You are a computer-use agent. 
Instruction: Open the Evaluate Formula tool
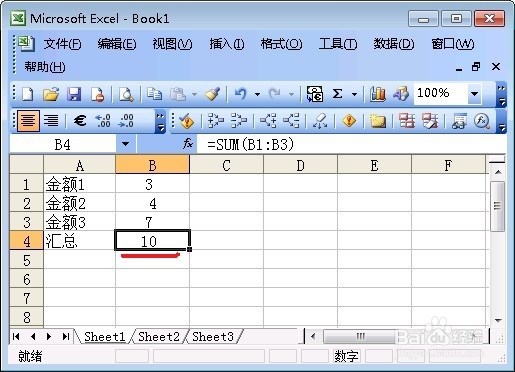482,121
